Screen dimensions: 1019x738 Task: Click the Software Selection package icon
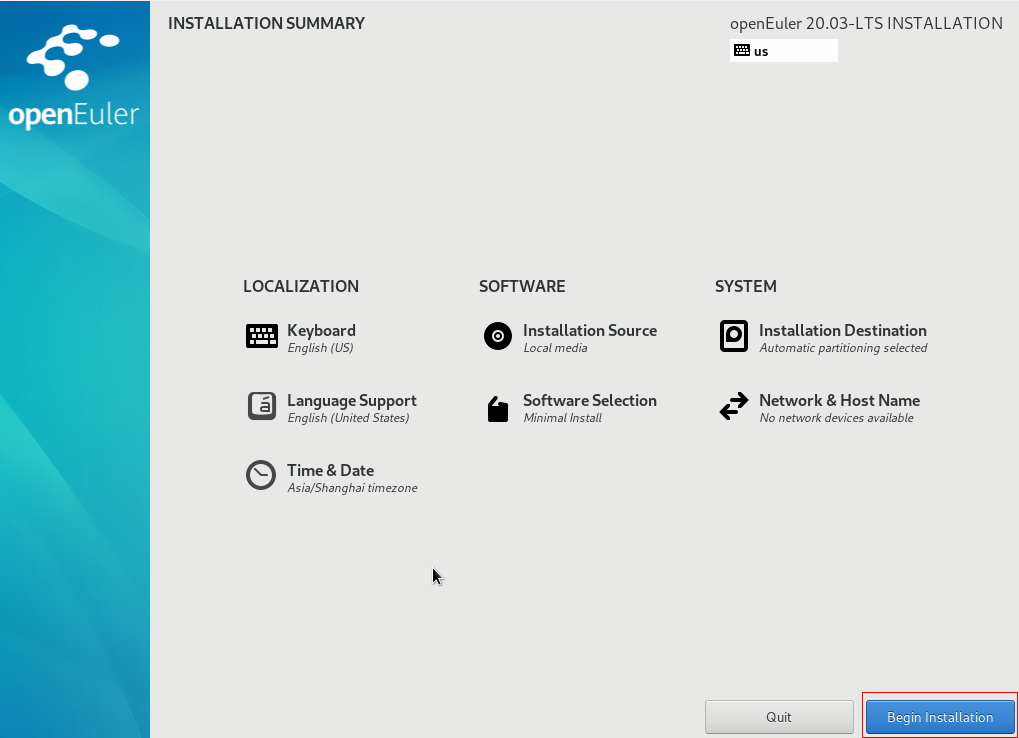[x=498, y=408]
